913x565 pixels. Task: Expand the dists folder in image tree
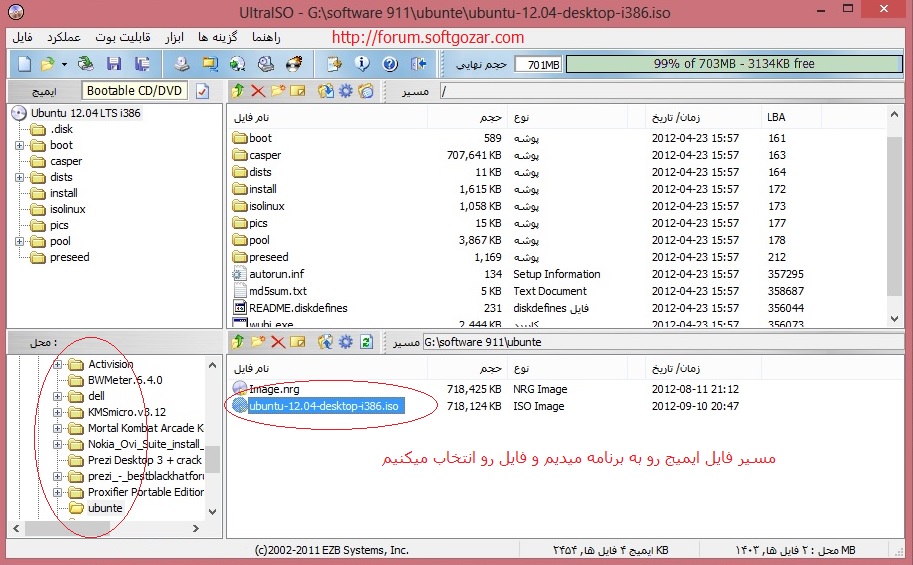point(19,177)
